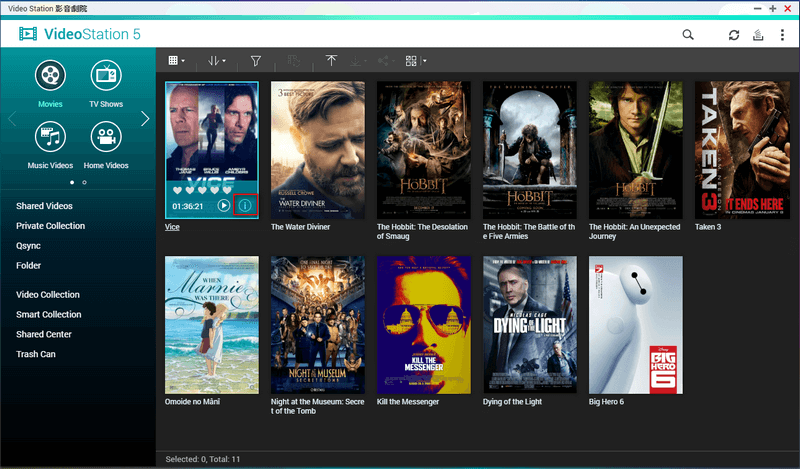Click the add-to-collection icon in toolbar

(x=294, y=61)
